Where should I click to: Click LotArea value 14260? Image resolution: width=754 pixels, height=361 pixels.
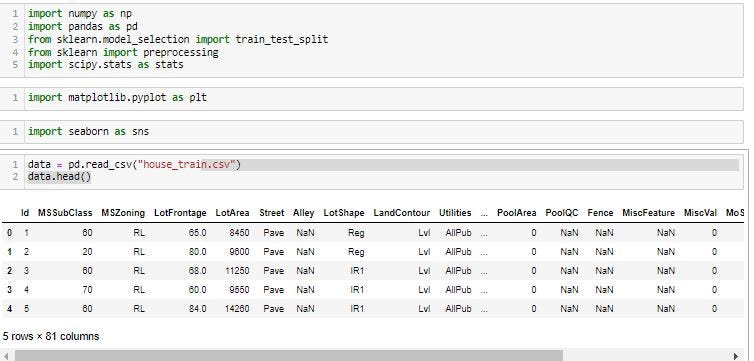(x=238, y=309)
